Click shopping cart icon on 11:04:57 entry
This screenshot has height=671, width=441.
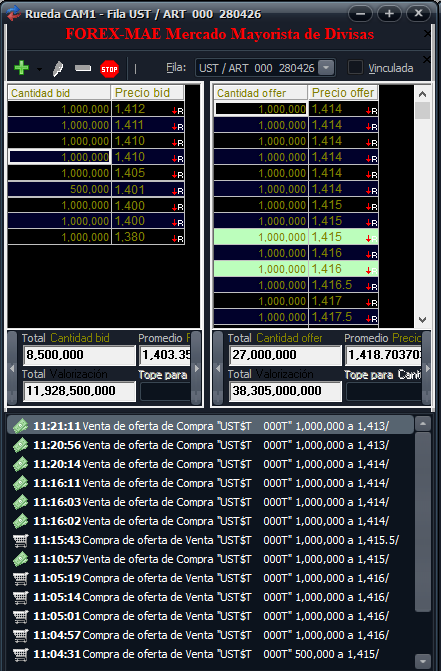coord(21,635)
